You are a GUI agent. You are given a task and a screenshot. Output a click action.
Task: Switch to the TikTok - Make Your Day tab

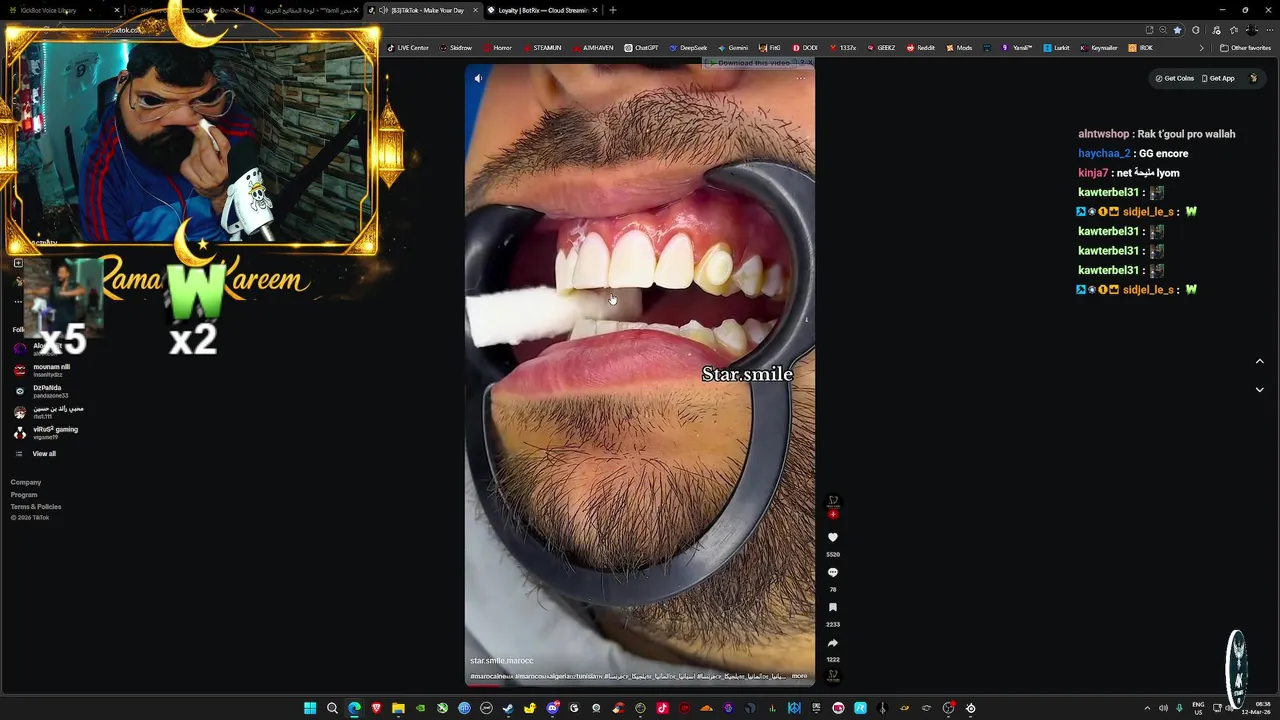(422, 10)
